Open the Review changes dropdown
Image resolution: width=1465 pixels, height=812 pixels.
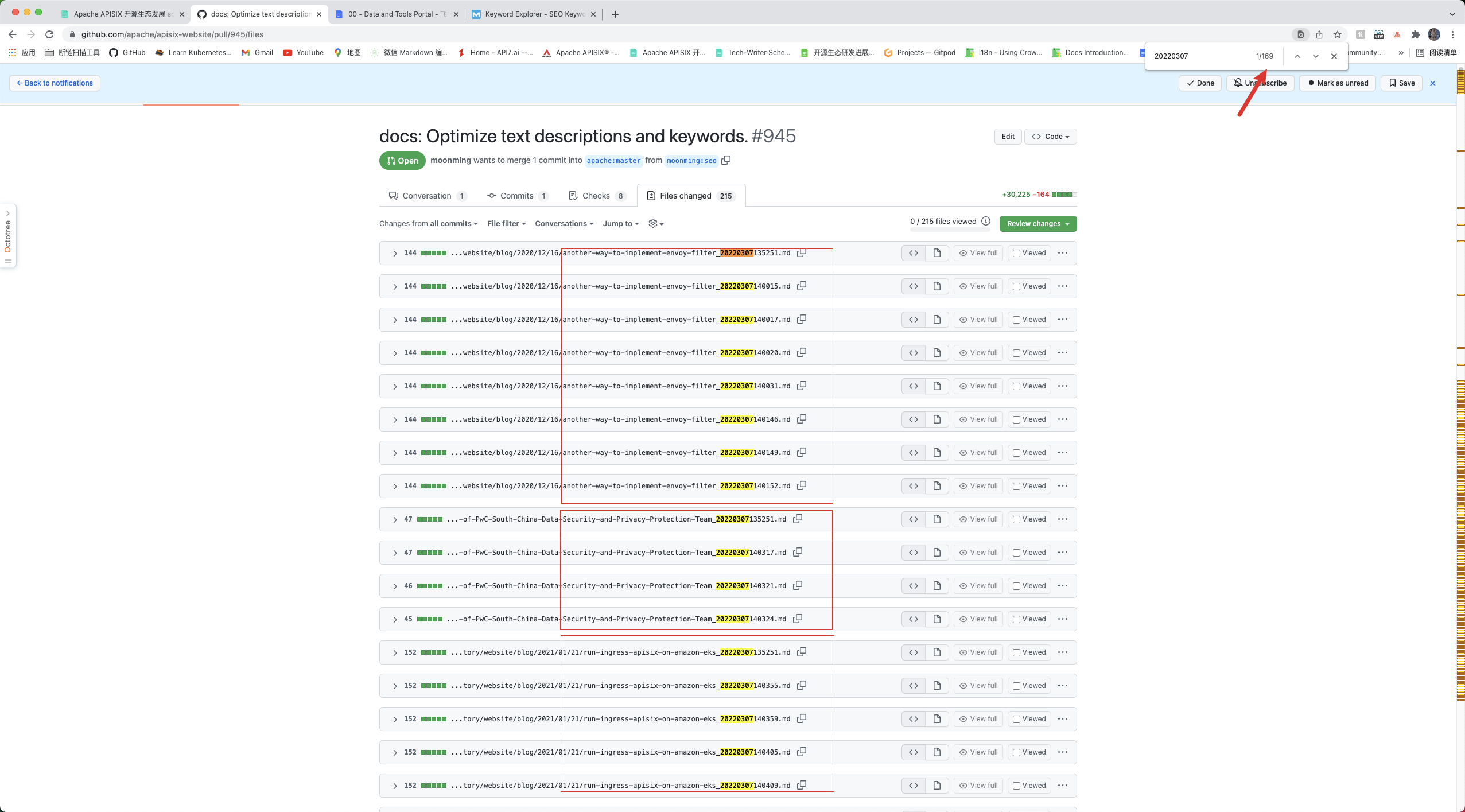[x=1037, y=224]
